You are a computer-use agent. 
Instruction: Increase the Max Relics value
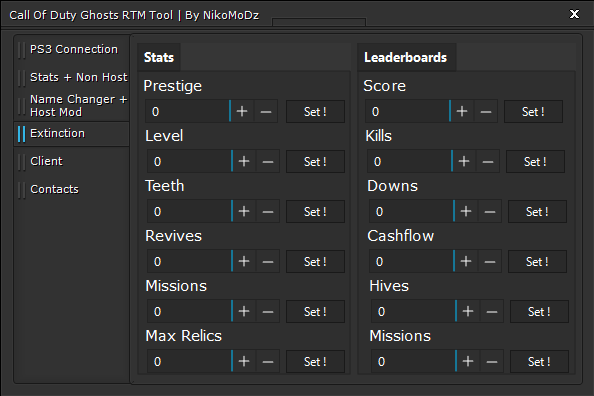click(x=244, y=362)
